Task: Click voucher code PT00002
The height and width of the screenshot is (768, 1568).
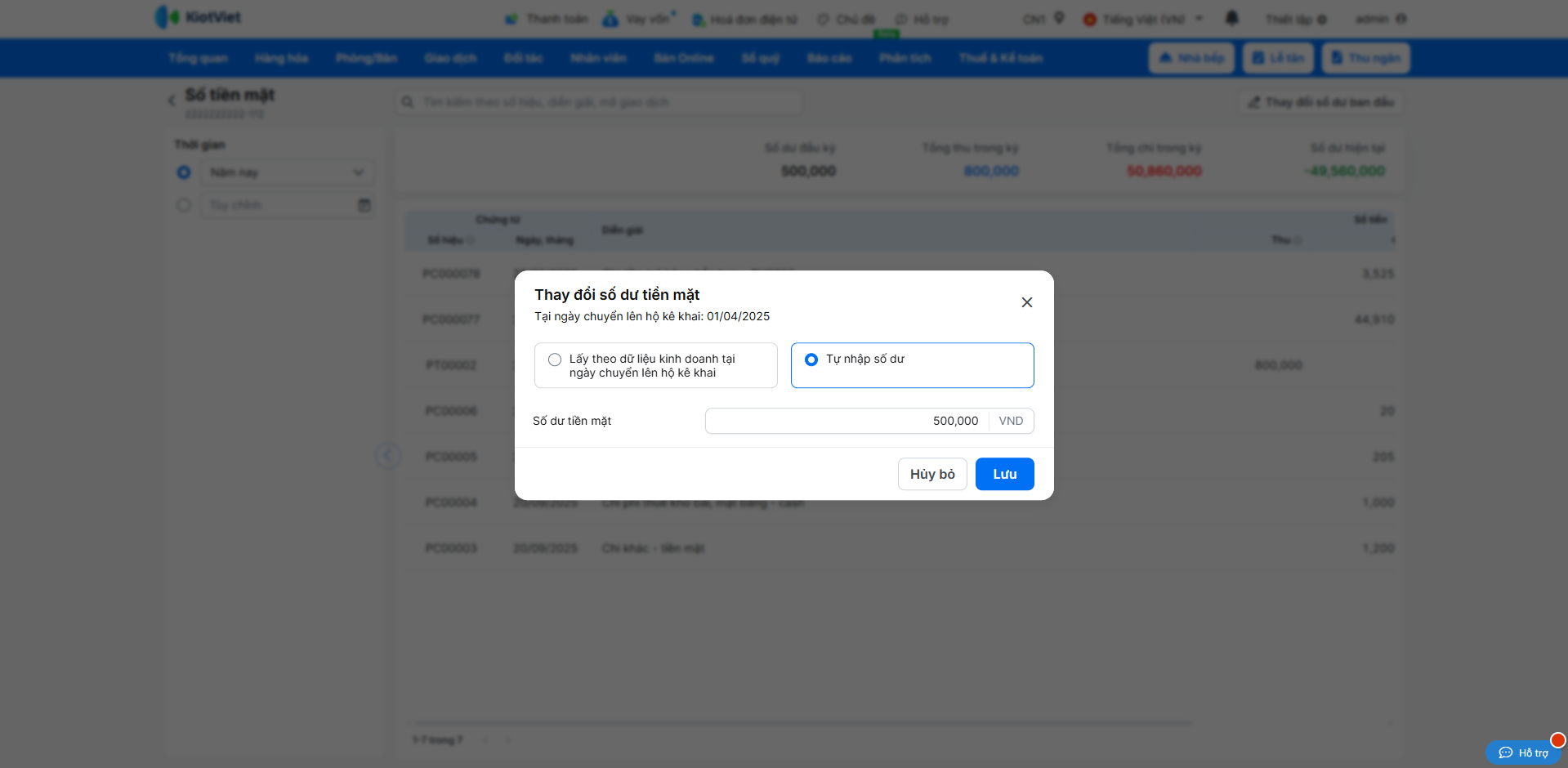Action: coord(451,365)
